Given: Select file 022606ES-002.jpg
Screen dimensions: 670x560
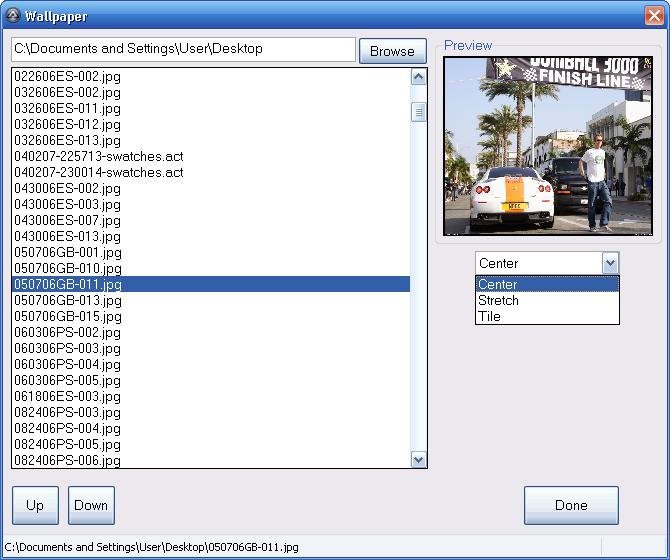Looking at the screenshot, I should (211, 77).
